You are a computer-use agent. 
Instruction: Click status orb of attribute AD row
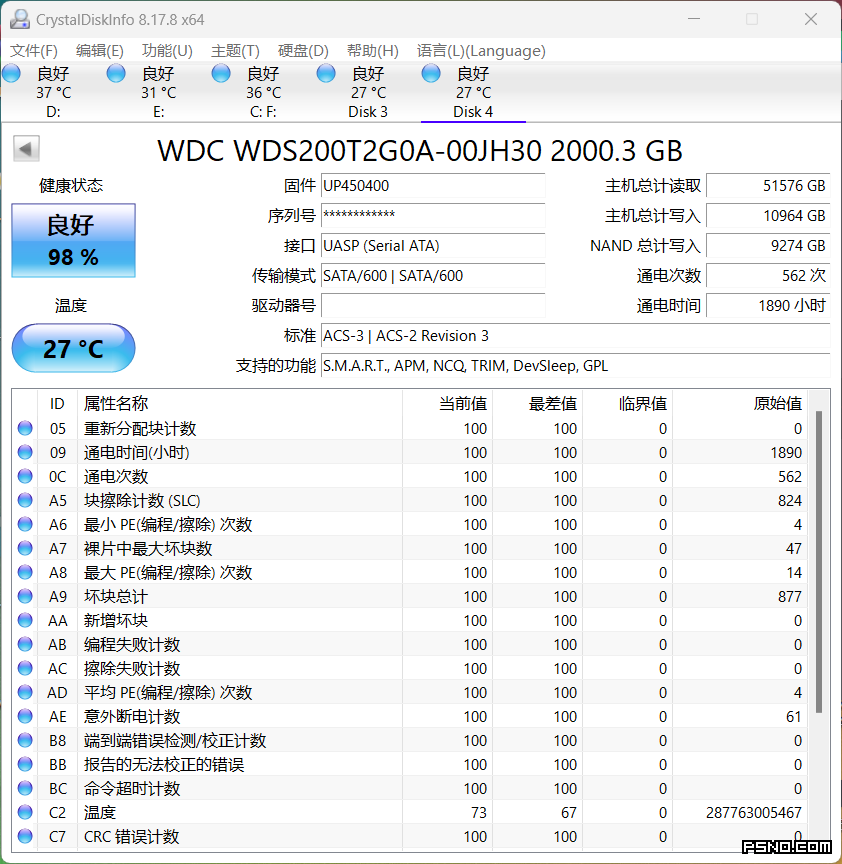click(25, 692)
